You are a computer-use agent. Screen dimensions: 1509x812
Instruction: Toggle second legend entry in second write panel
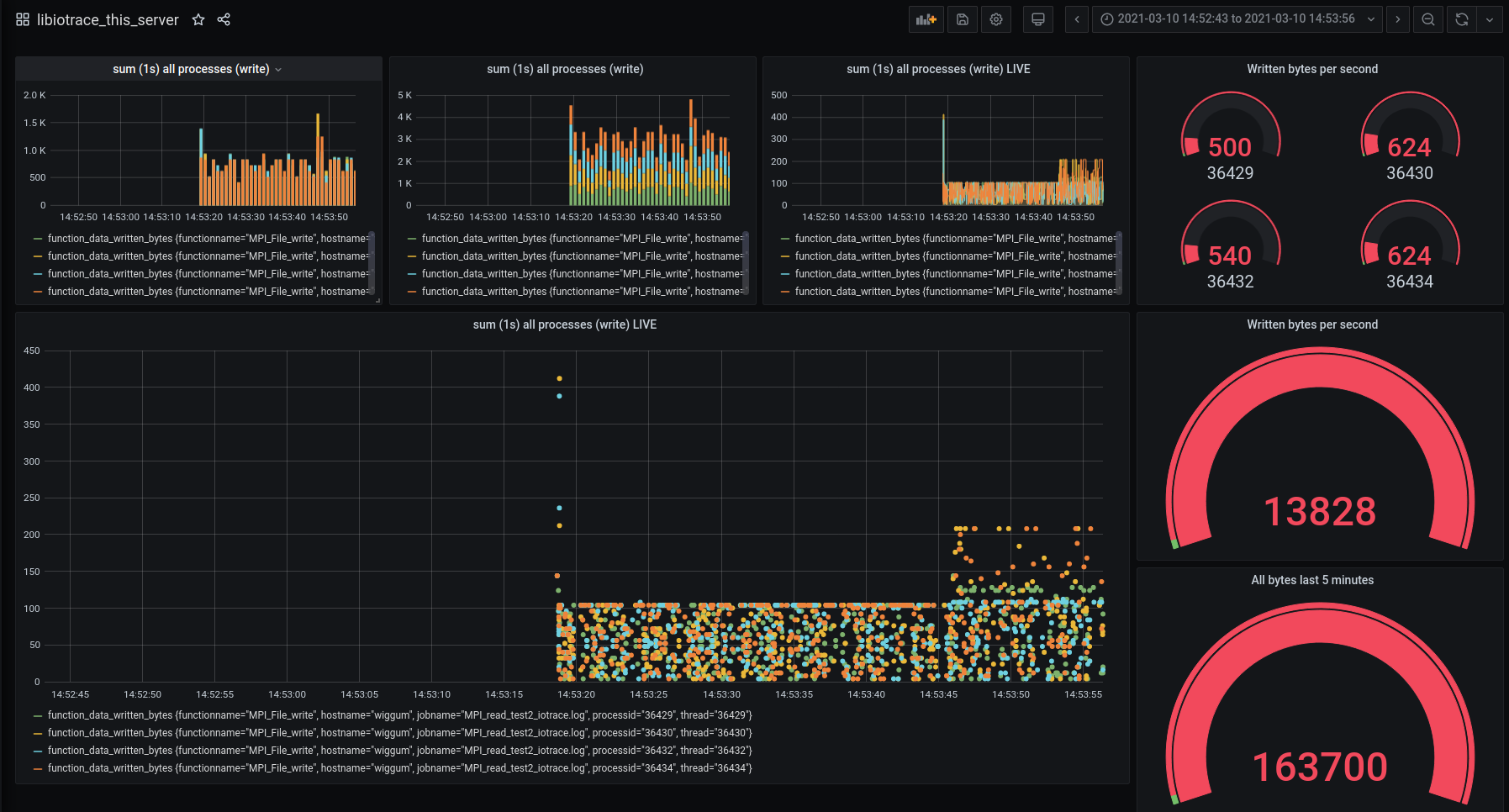coord(582,256)
